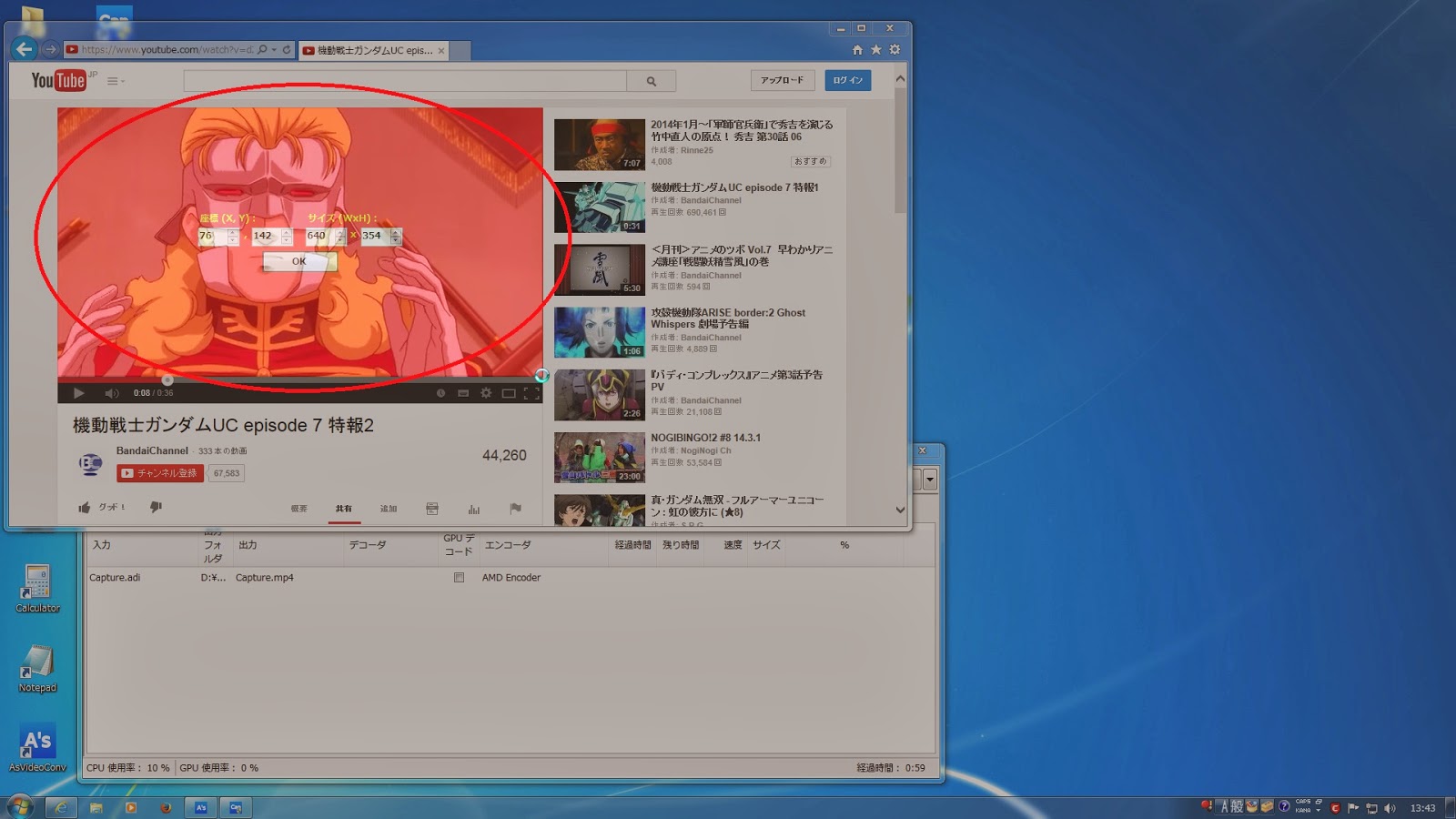The height and width of the screenshot is (819, 1456).
Task: Open browser tools gear icon
Action: [x=895, y=50]
